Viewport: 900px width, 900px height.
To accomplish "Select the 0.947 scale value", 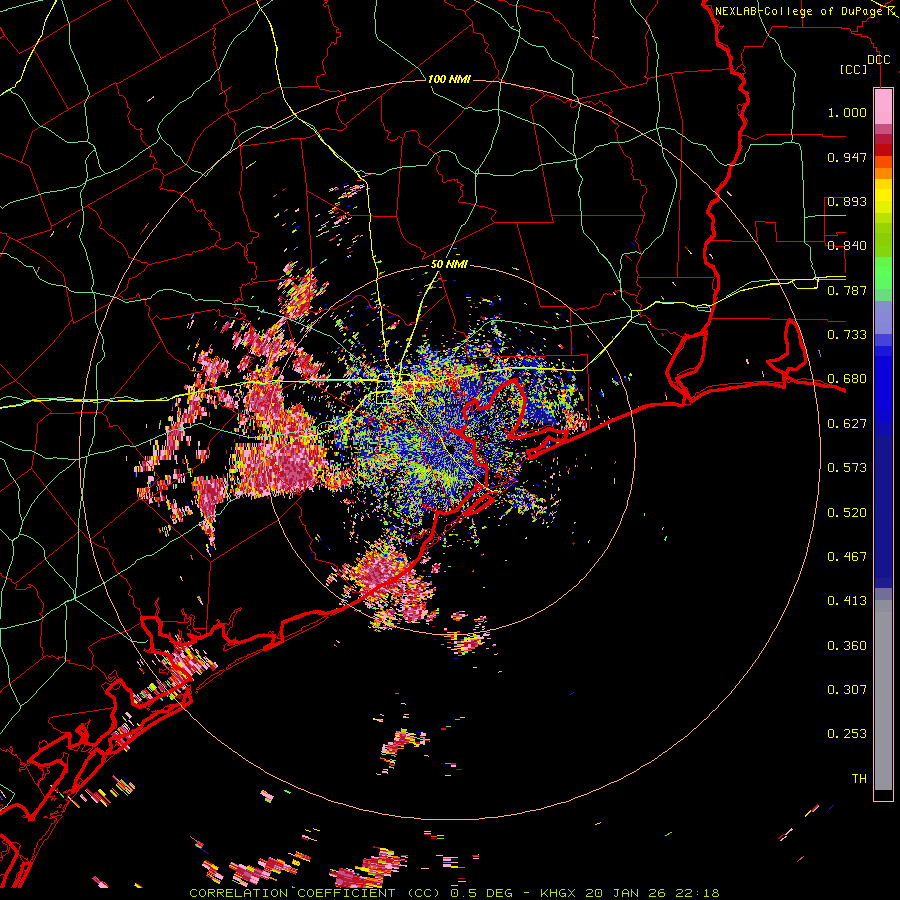I will pos(847,157).
